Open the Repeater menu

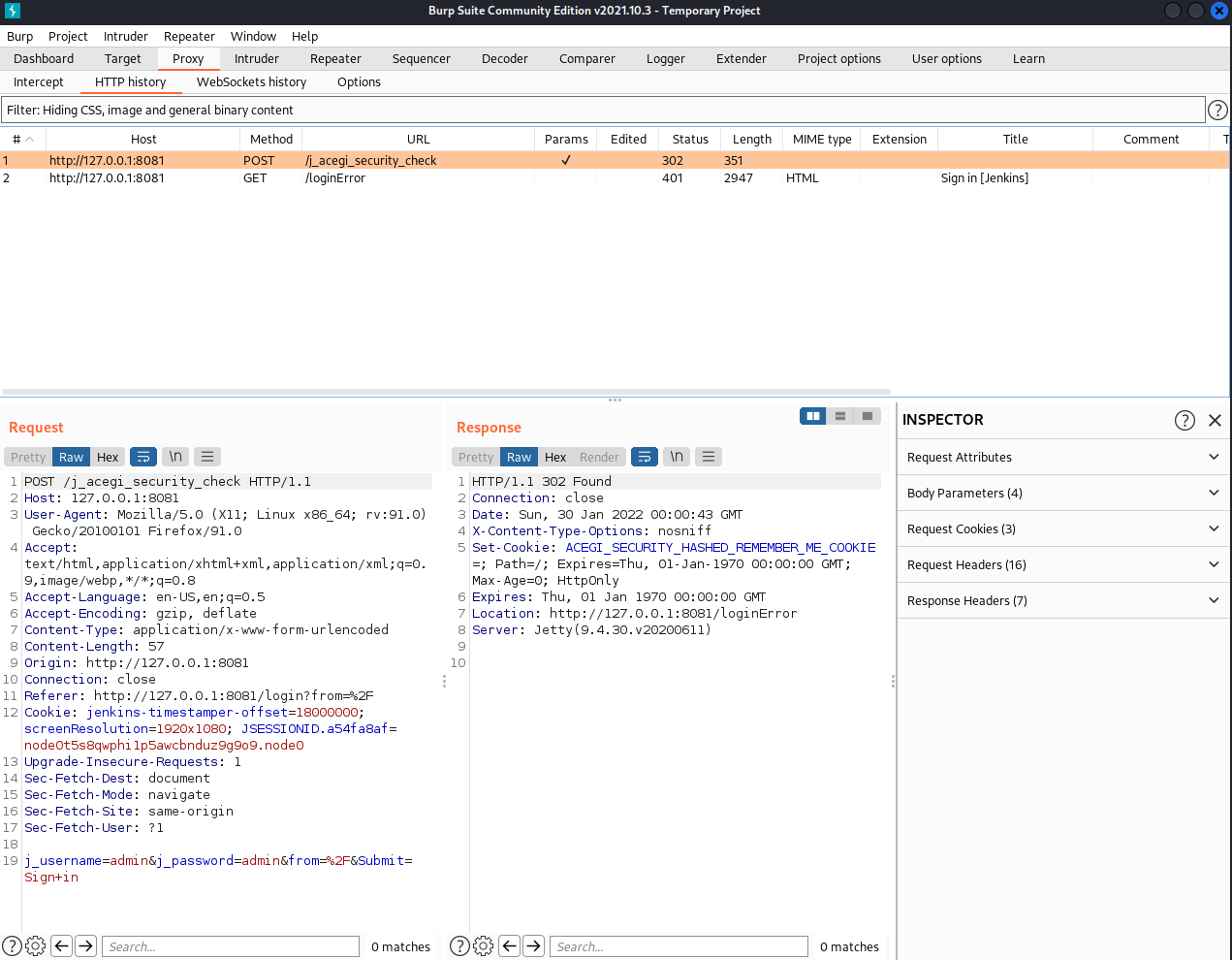(189, 36)
